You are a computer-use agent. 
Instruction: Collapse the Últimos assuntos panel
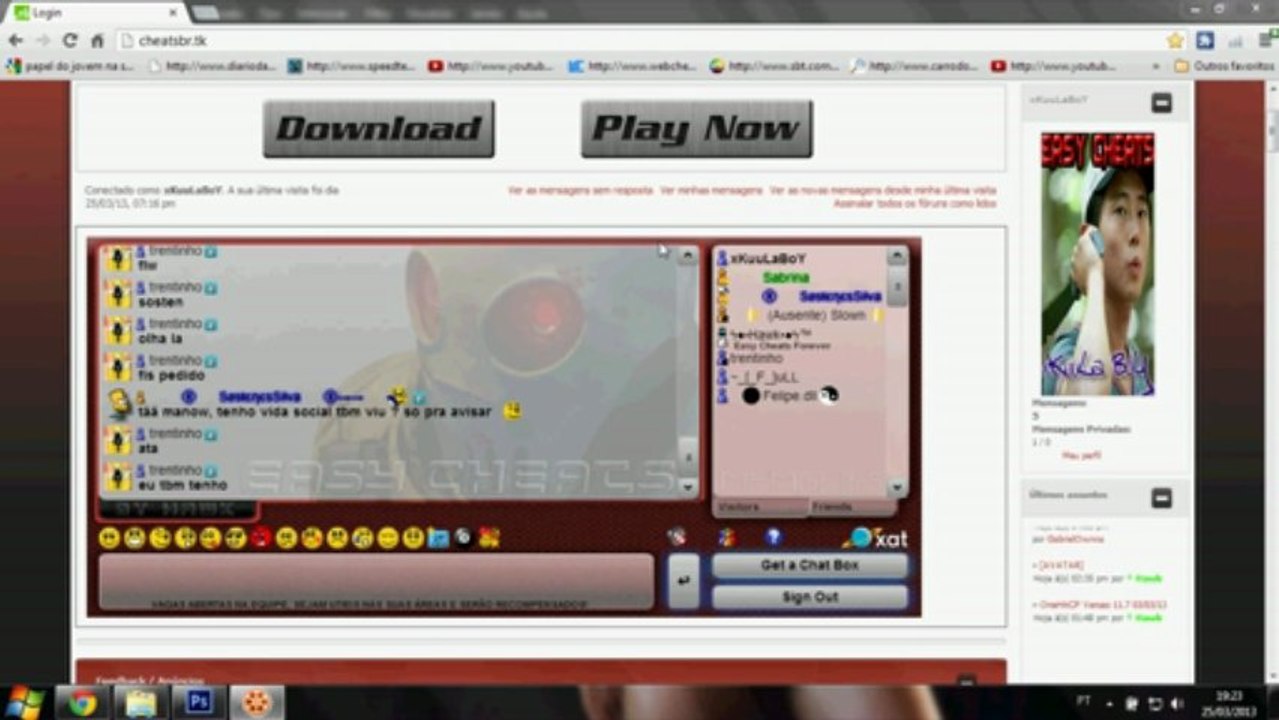coord(1161,497)
